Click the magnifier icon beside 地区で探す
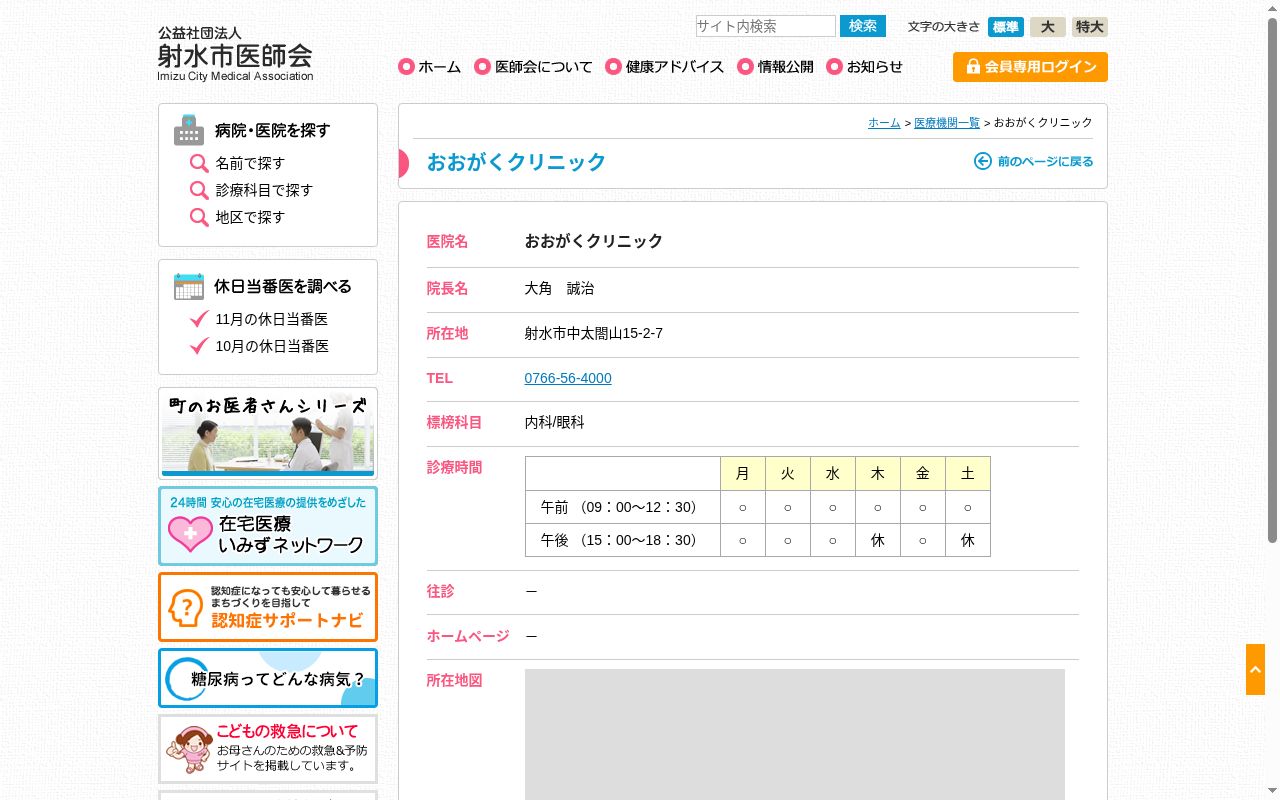This screenshot has width=1280, height=800. (x=199, y=217)
